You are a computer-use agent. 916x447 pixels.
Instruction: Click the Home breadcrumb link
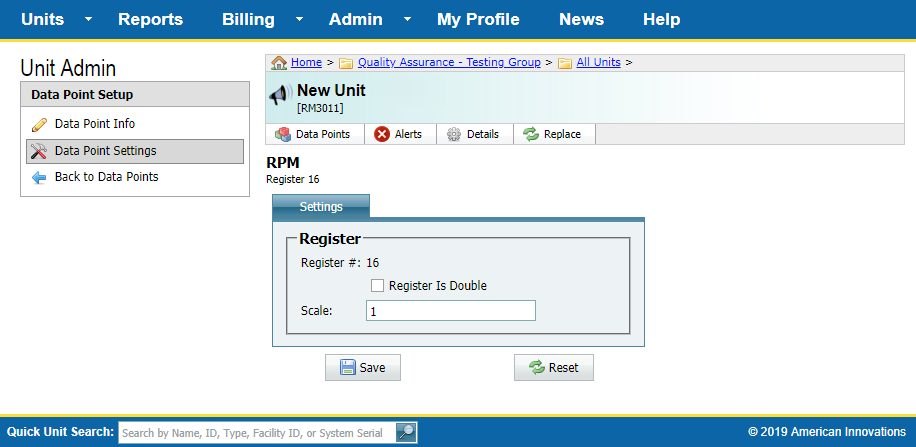click(306, 62)
